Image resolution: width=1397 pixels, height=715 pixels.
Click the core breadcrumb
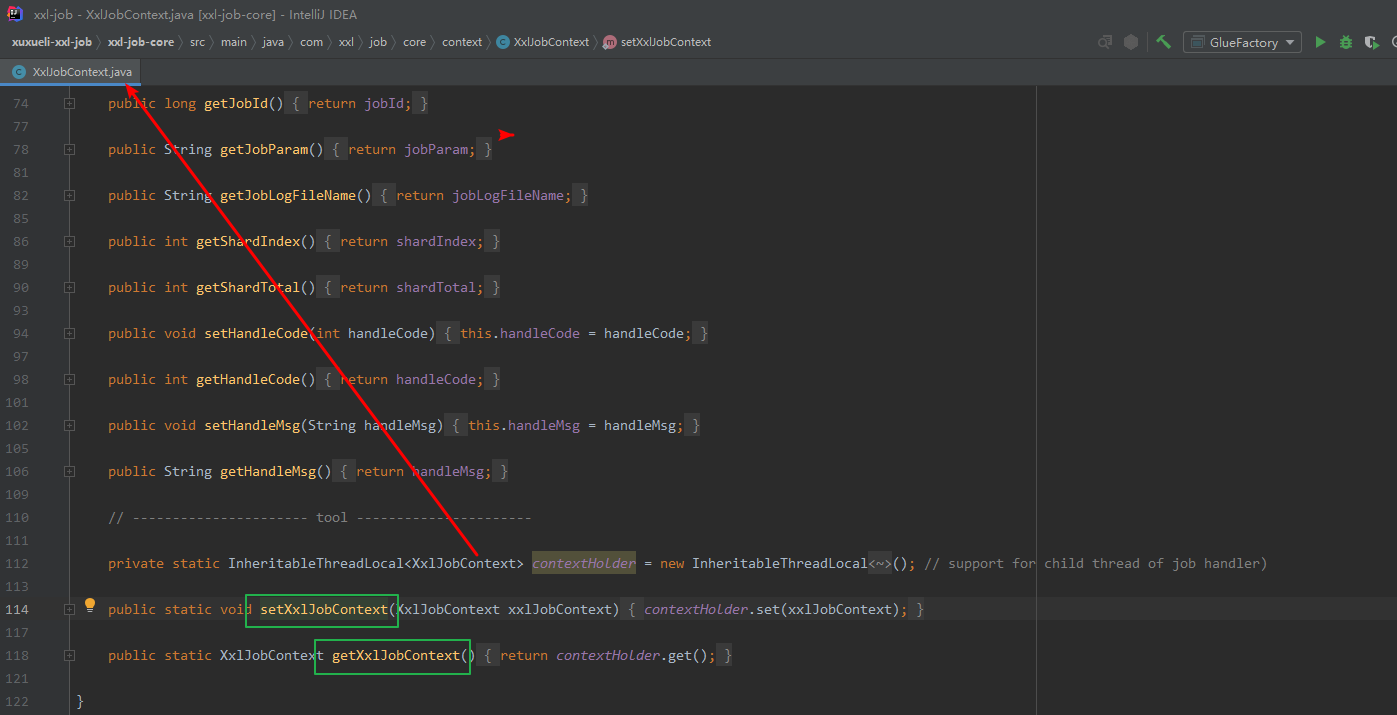pos(414,42)
